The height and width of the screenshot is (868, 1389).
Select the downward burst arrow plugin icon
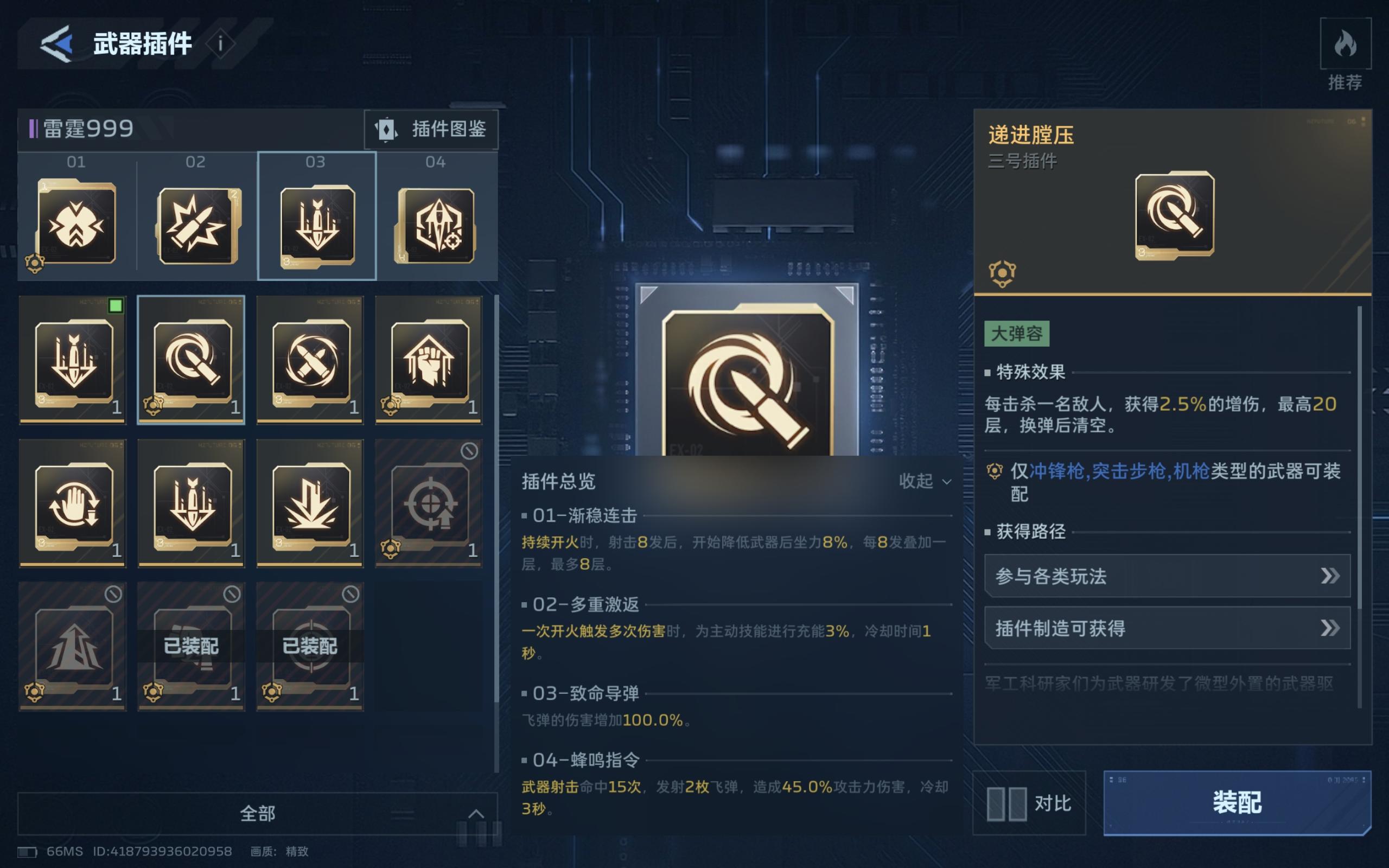tap(310, 503)
